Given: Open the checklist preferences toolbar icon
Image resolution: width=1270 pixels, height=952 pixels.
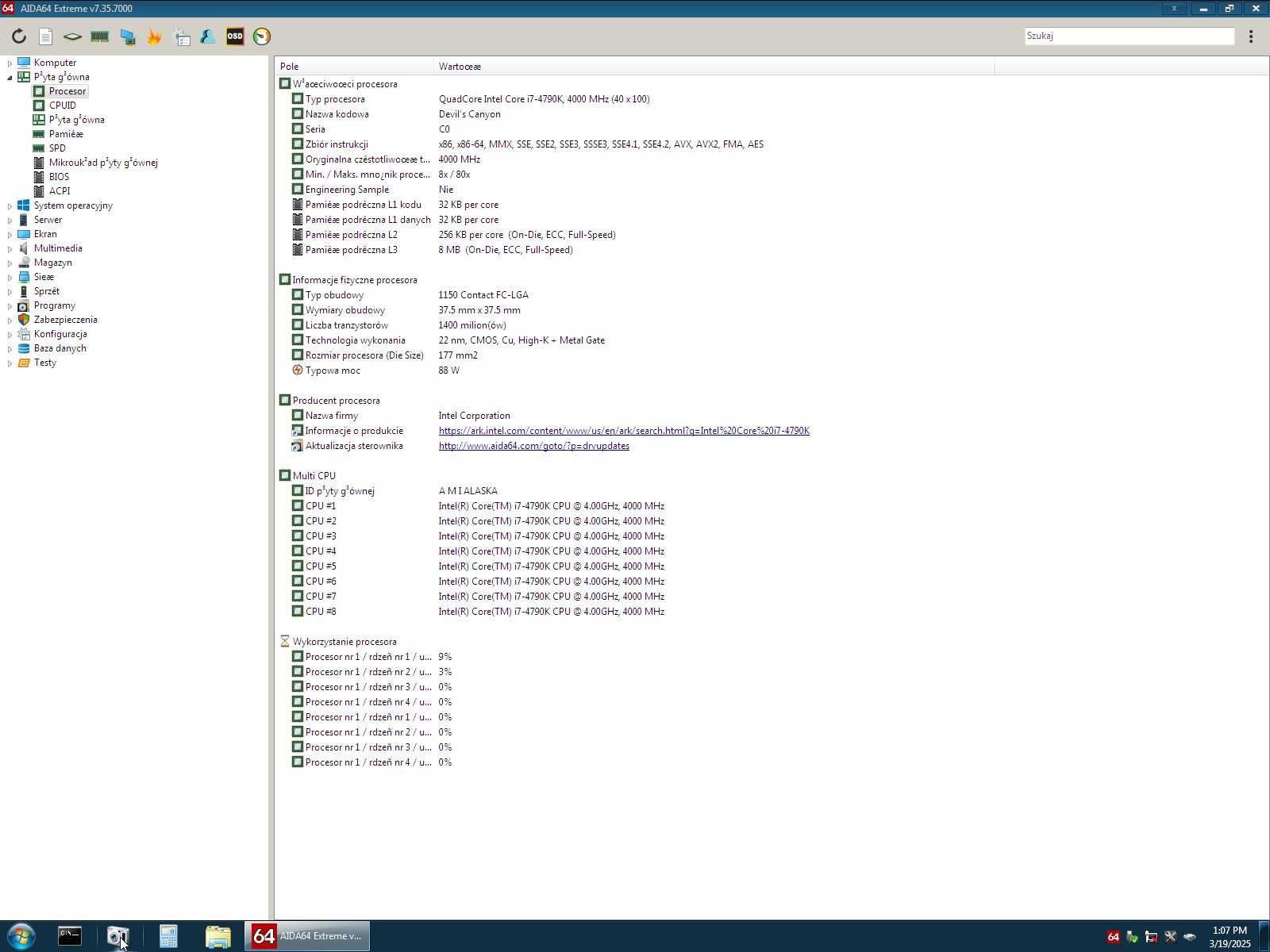Looking at the screenshot, I should coord(182,36).
